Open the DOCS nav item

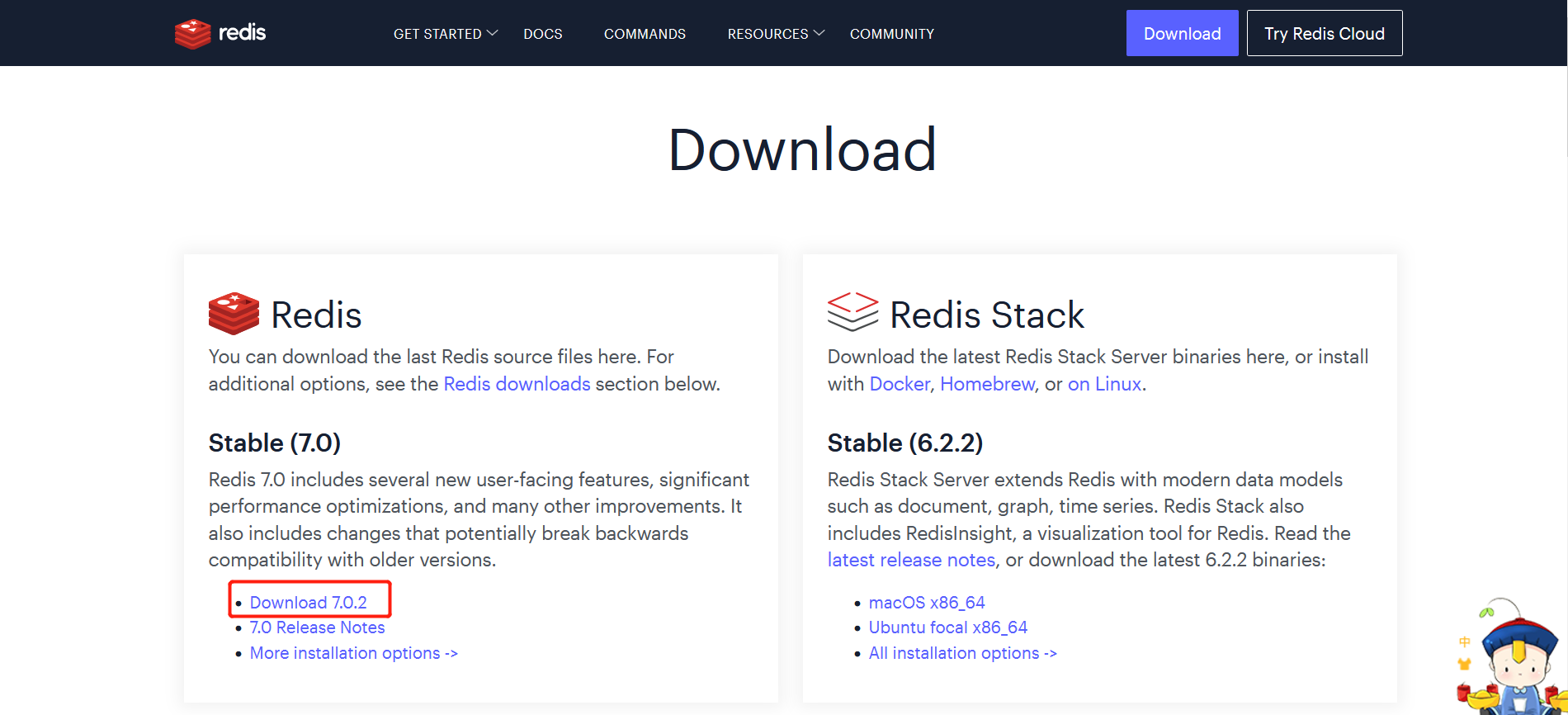(543, 34)
